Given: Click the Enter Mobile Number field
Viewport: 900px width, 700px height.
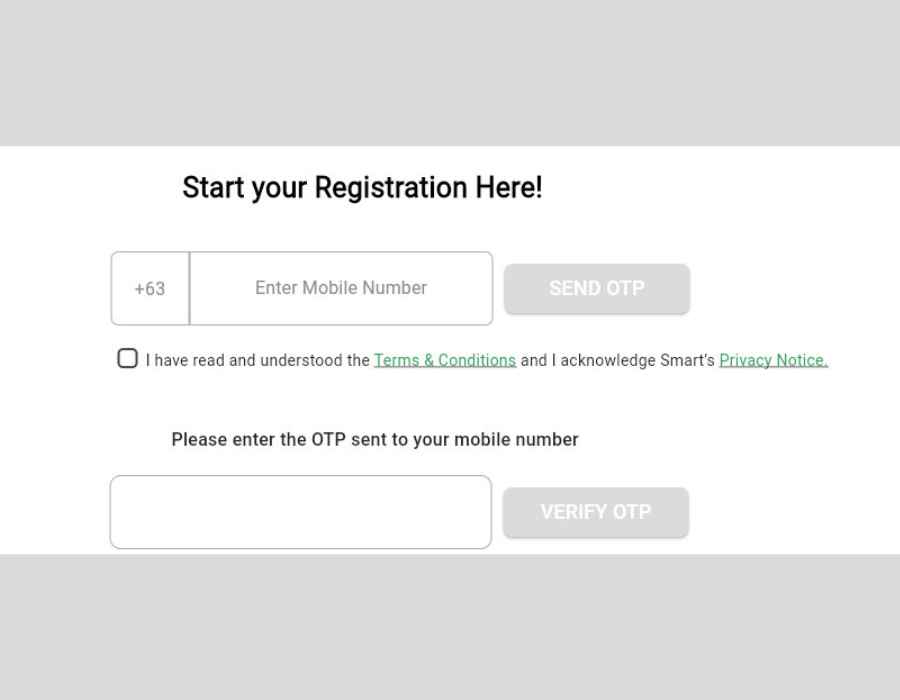Looking at the screenshot, I should click(340, 288).
